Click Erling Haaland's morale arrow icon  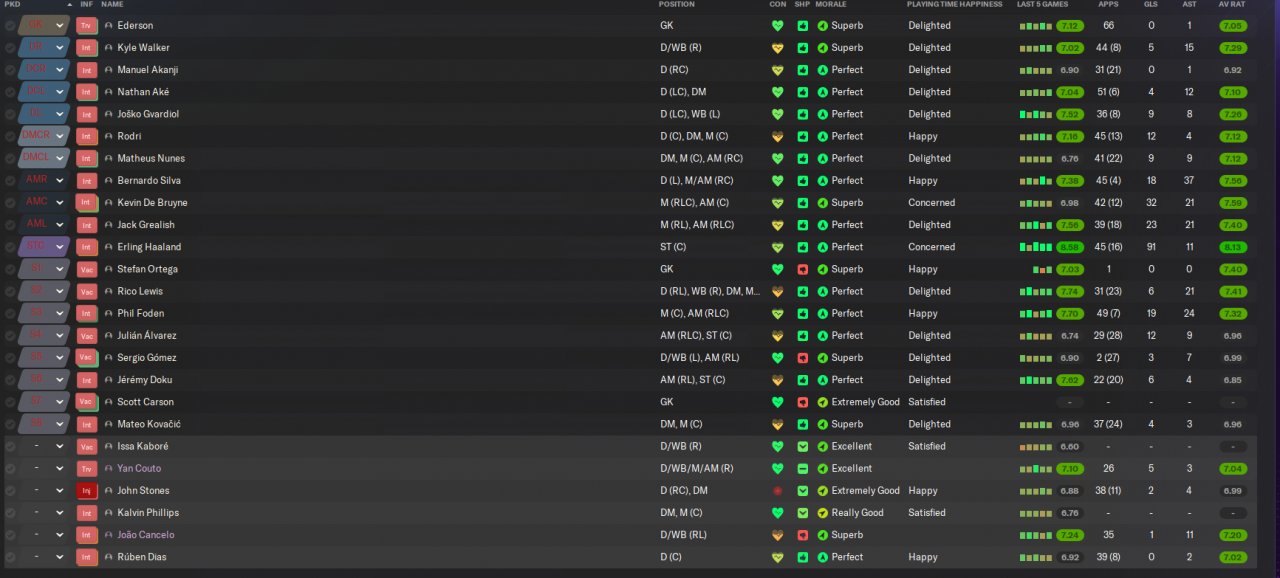(x=823, y=247)
